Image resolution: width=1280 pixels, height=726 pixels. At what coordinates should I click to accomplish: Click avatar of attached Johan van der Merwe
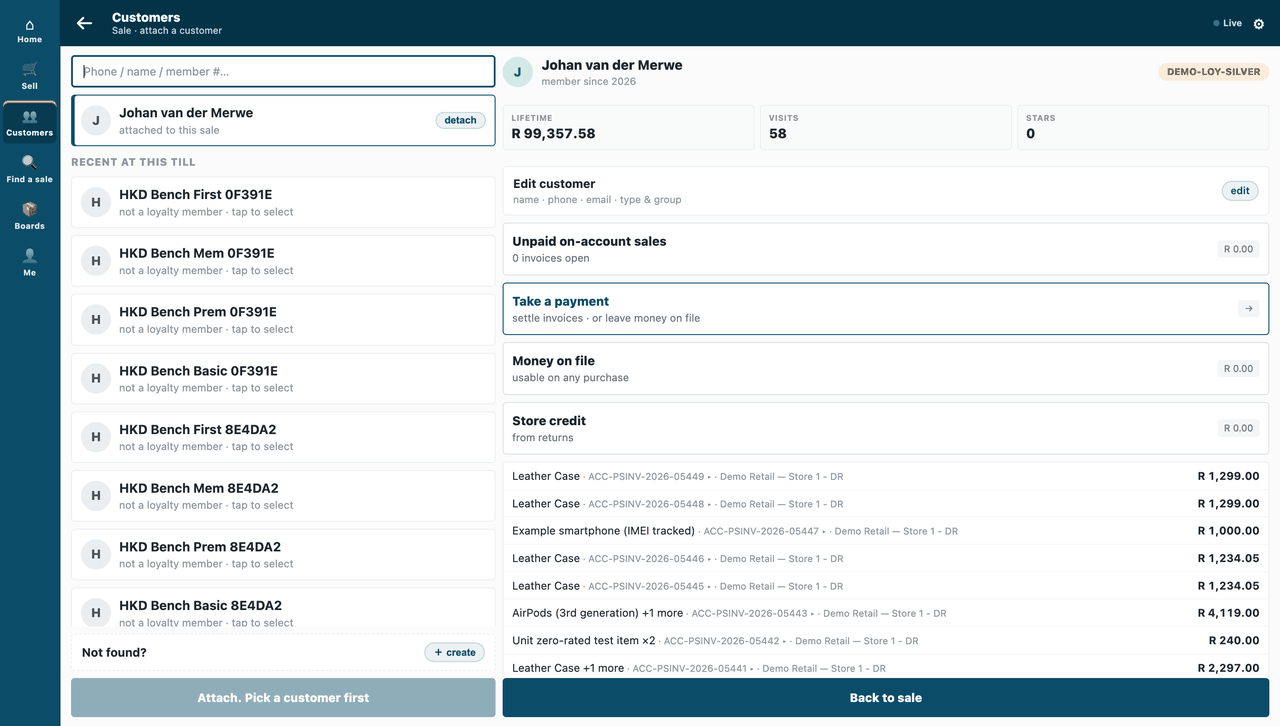[x=96, y=120]
